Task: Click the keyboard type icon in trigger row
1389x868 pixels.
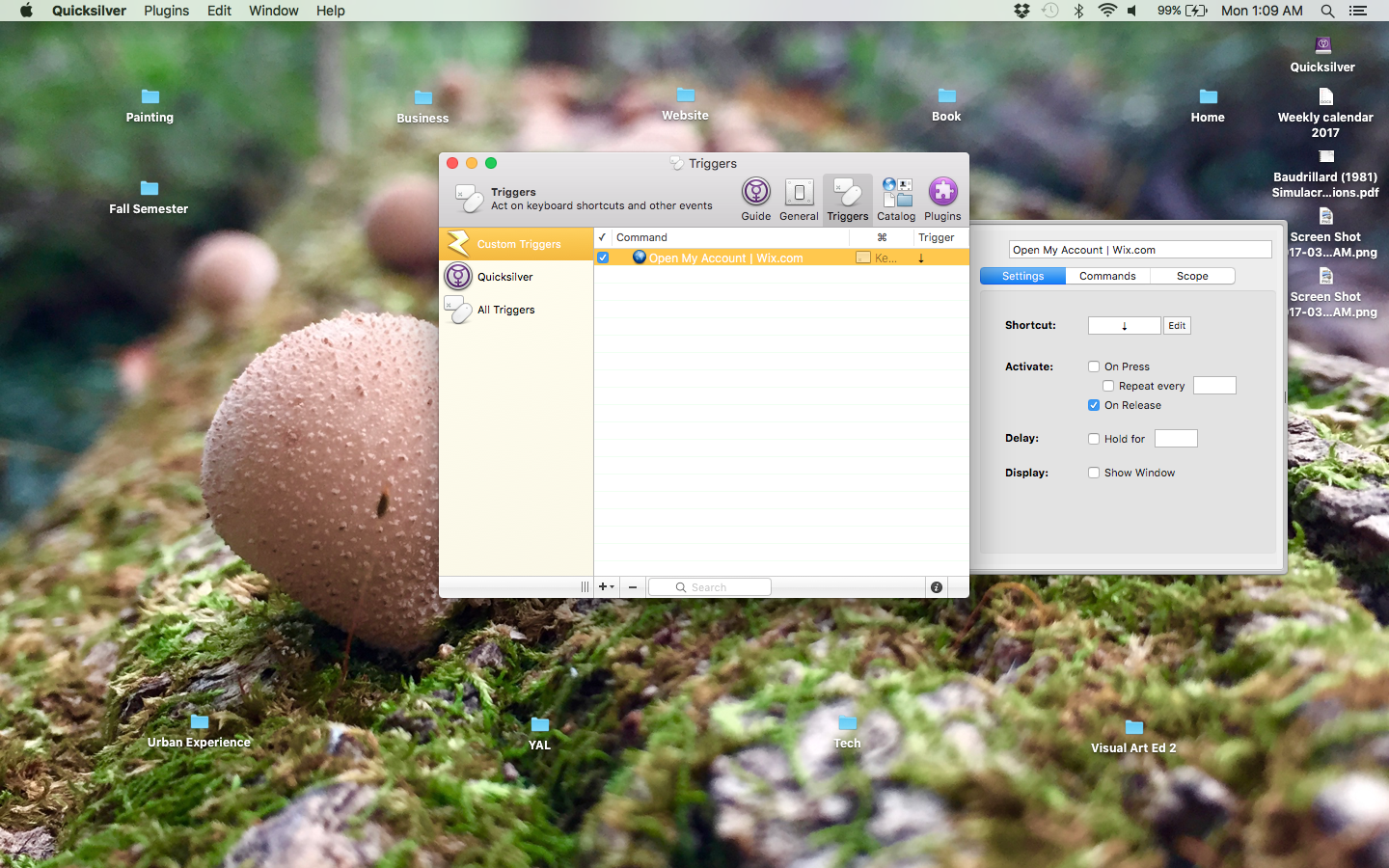Action: (863, 258)
